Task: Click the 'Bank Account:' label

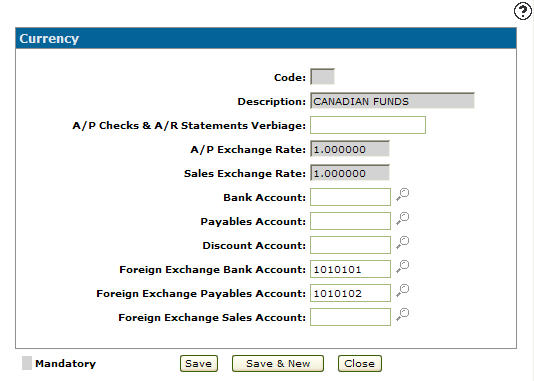Action: 265,197
